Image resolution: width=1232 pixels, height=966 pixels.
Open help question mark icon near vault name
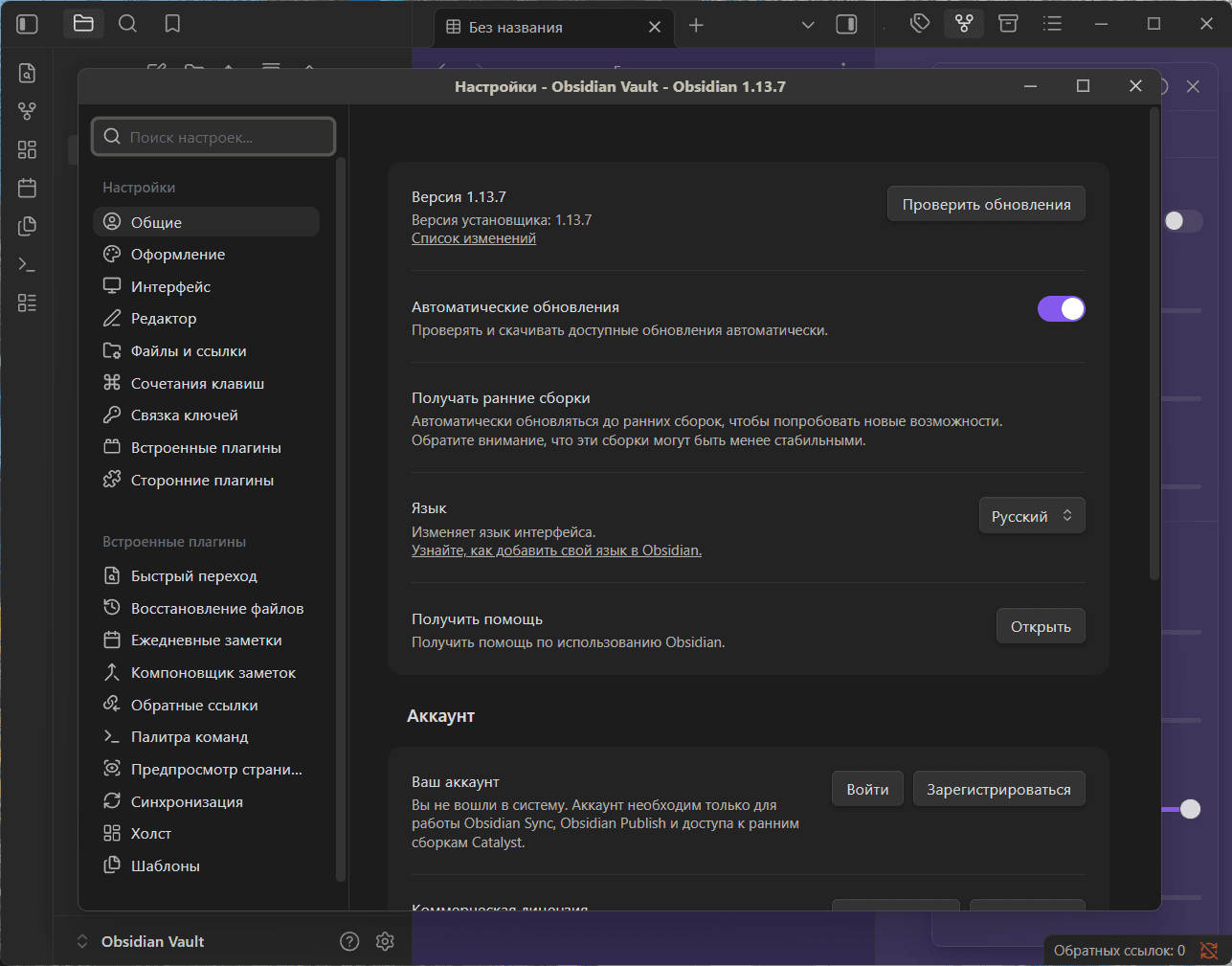click(x=349, y=941)
